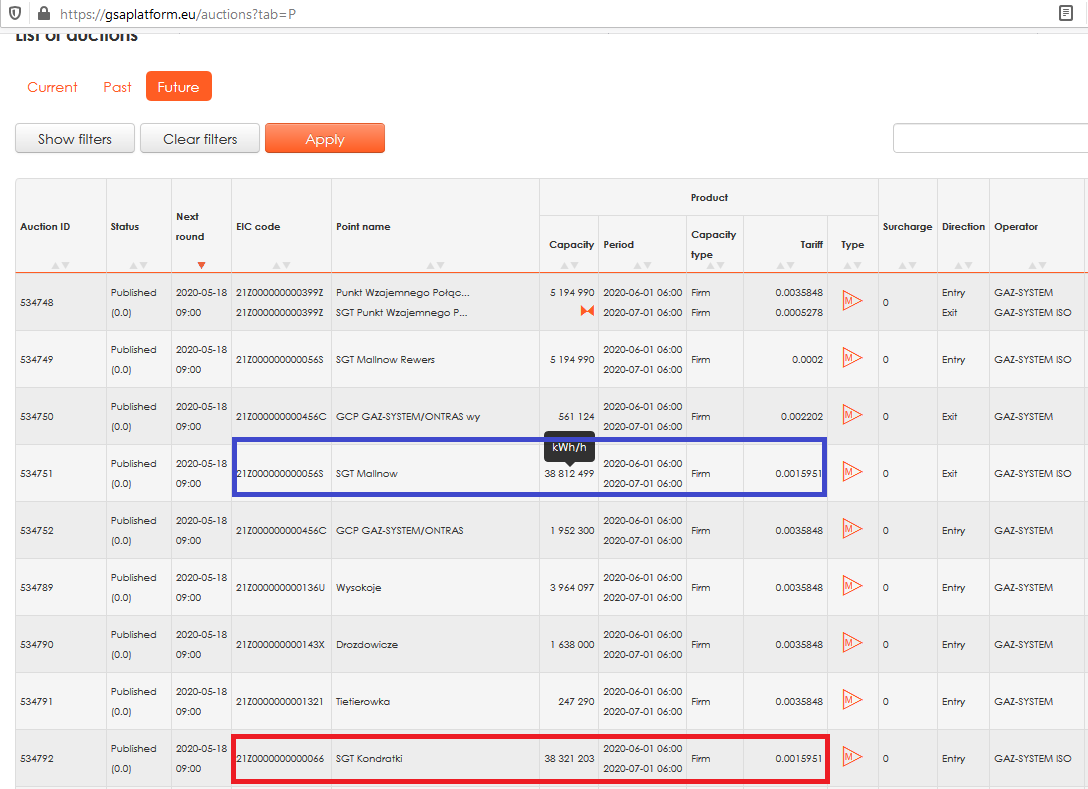Sort by EIC code using its arrows

tap(281, 265)
